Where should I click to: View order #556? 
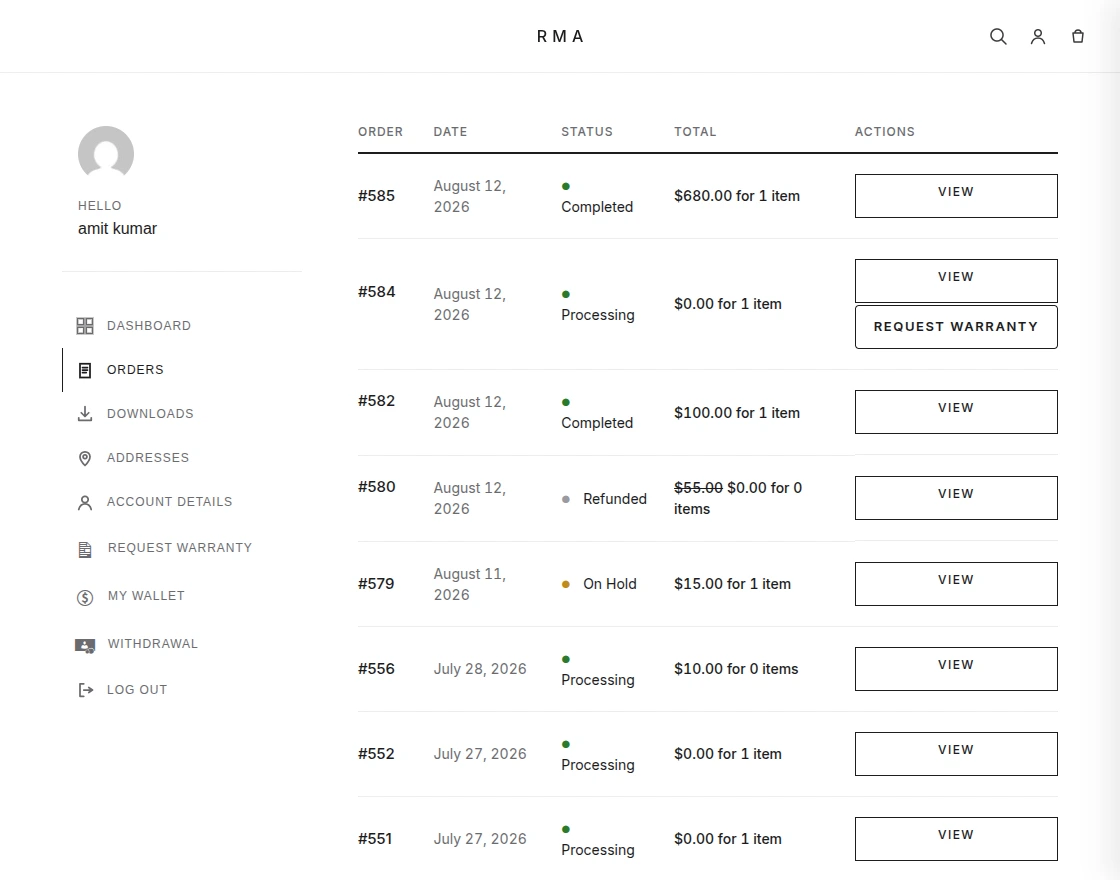tap(956, 669)
